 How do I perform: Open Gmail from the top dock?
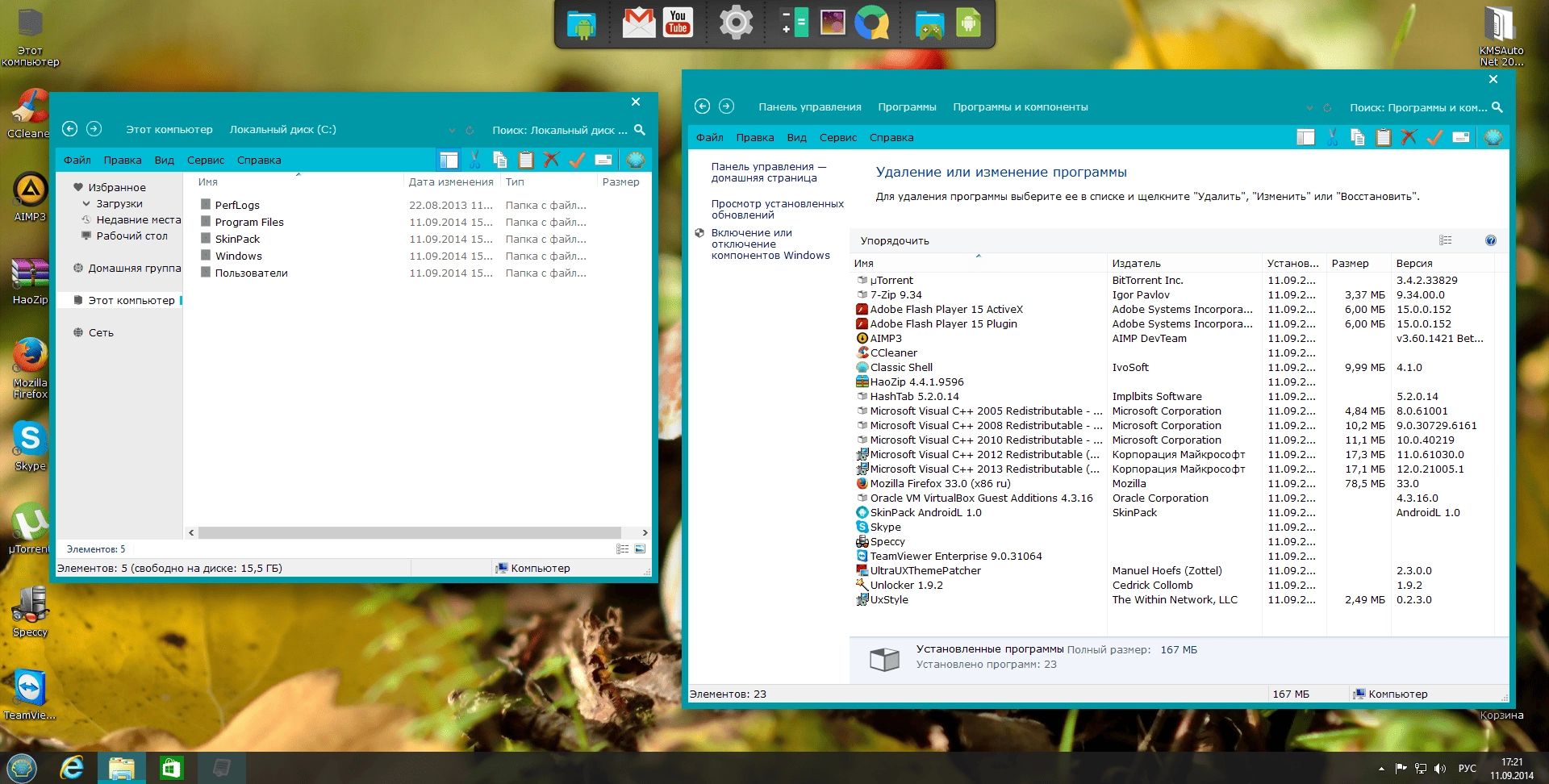(639, 23)
